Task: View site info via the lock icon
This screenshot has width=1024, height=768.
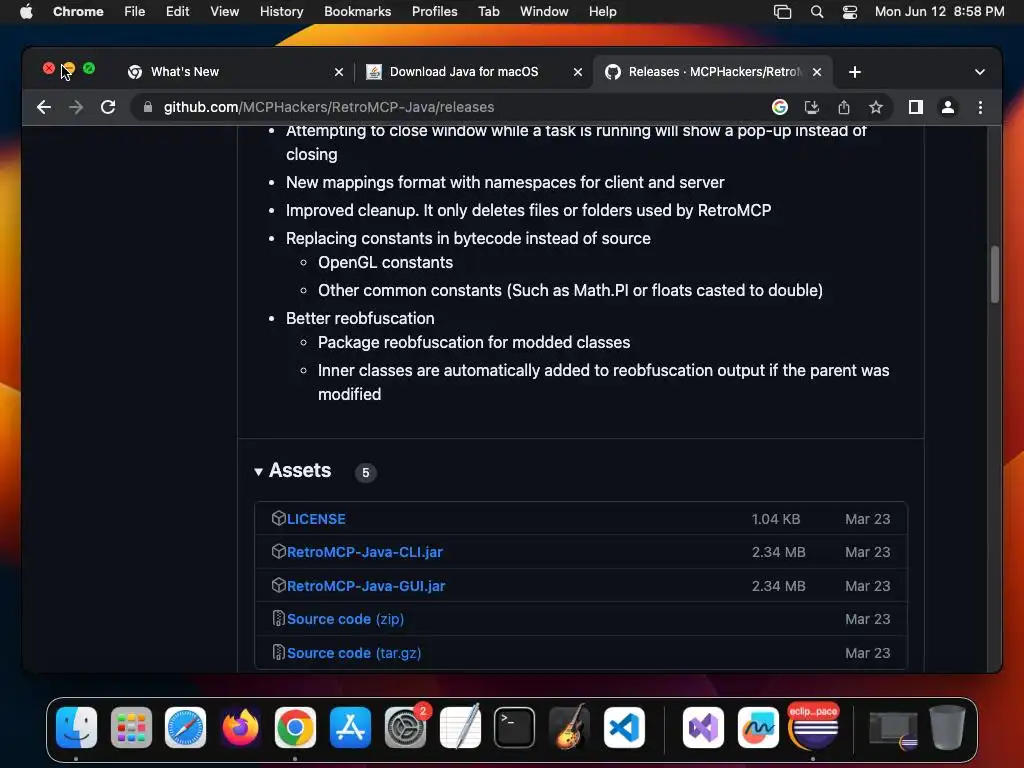Action: click(x=148, y=107)
